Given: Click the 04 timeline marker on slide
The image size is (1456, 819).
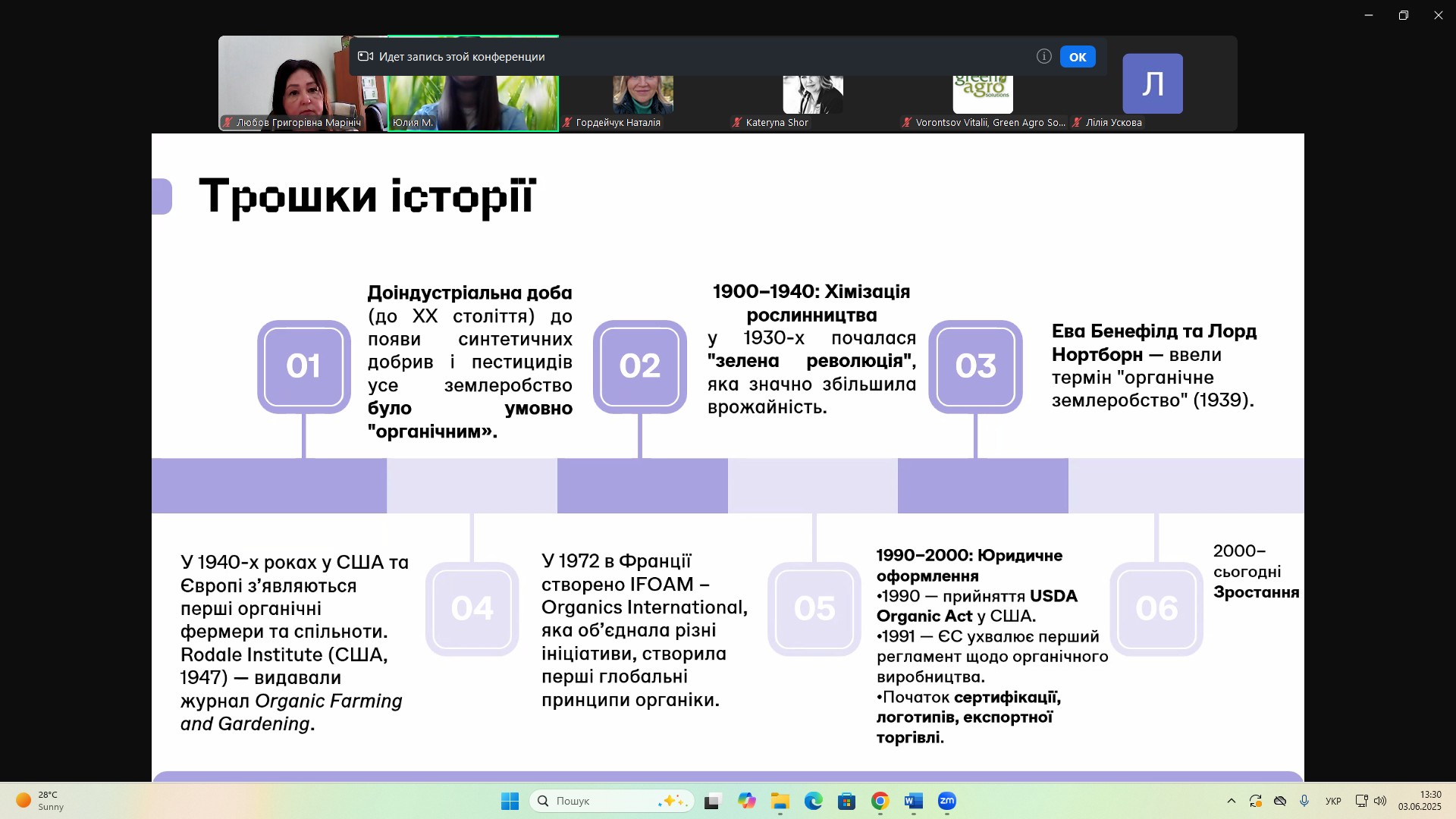Looking at the screenshot, I should 472,609.
